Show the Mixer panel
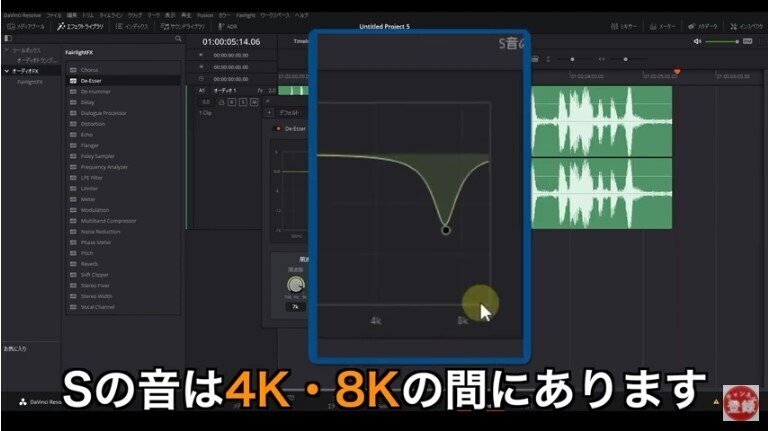768x431 pixels. 624,26
